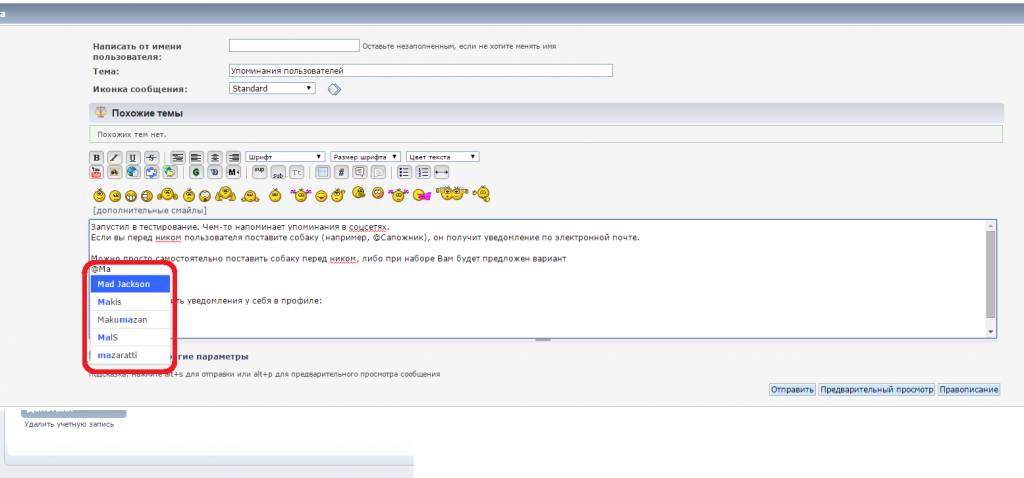Align text right using the toolbar icon

pyautogui.click(x=233, y=157)
